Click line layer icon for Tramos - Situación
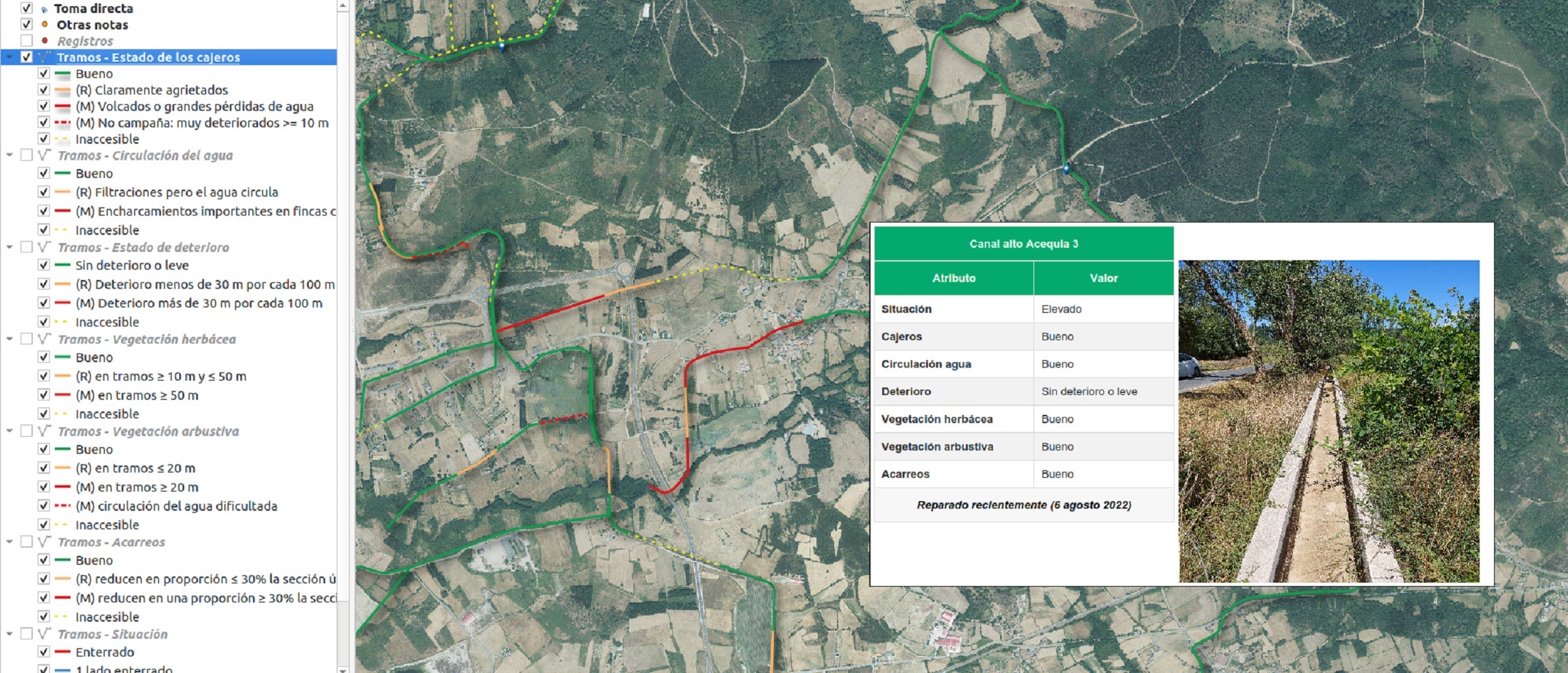The height and width of the screenshot is (673, 1568). coord(44,634)
